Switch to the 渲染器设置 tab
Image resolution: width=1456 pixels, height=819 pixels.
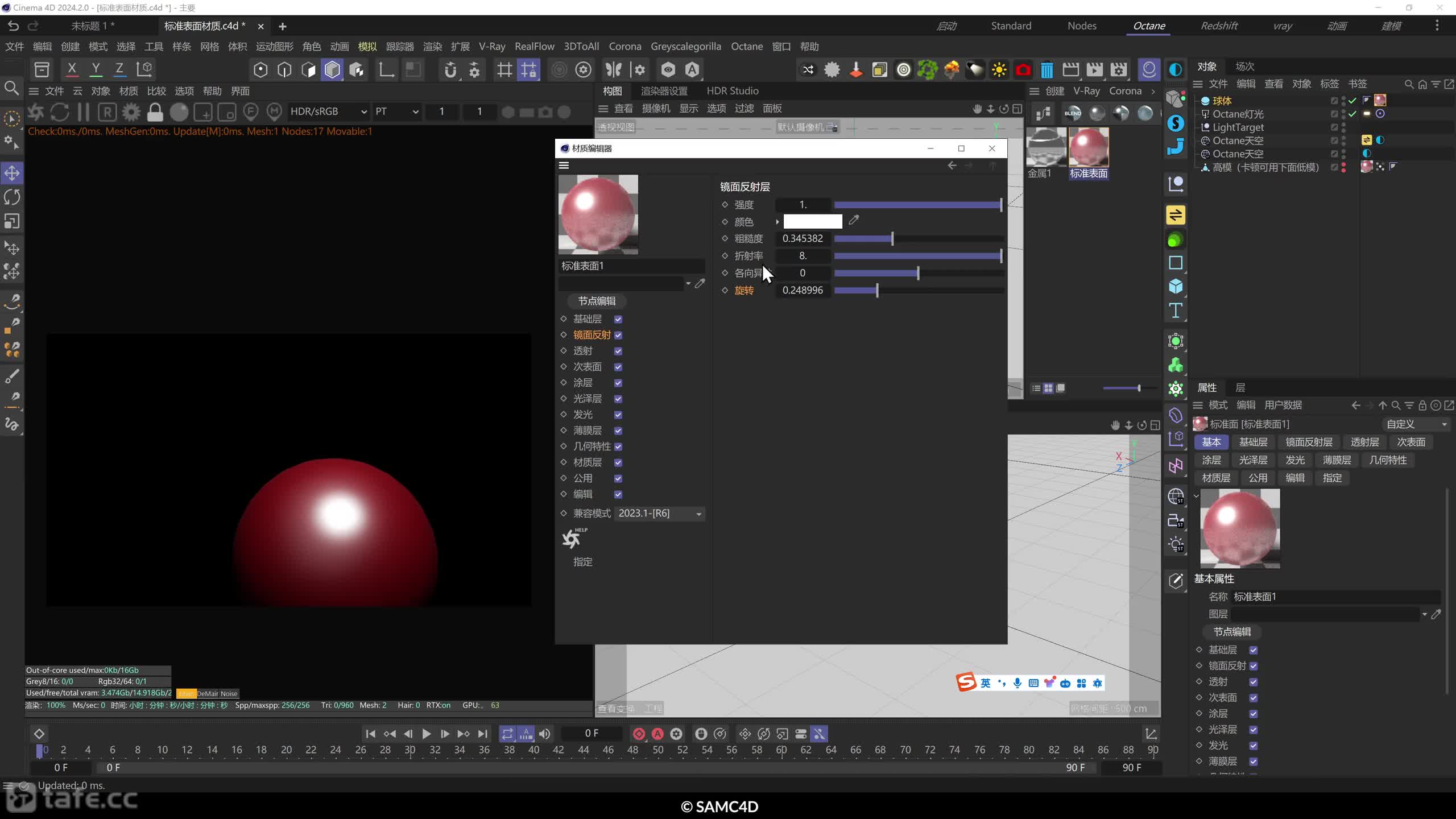point(664,91)
